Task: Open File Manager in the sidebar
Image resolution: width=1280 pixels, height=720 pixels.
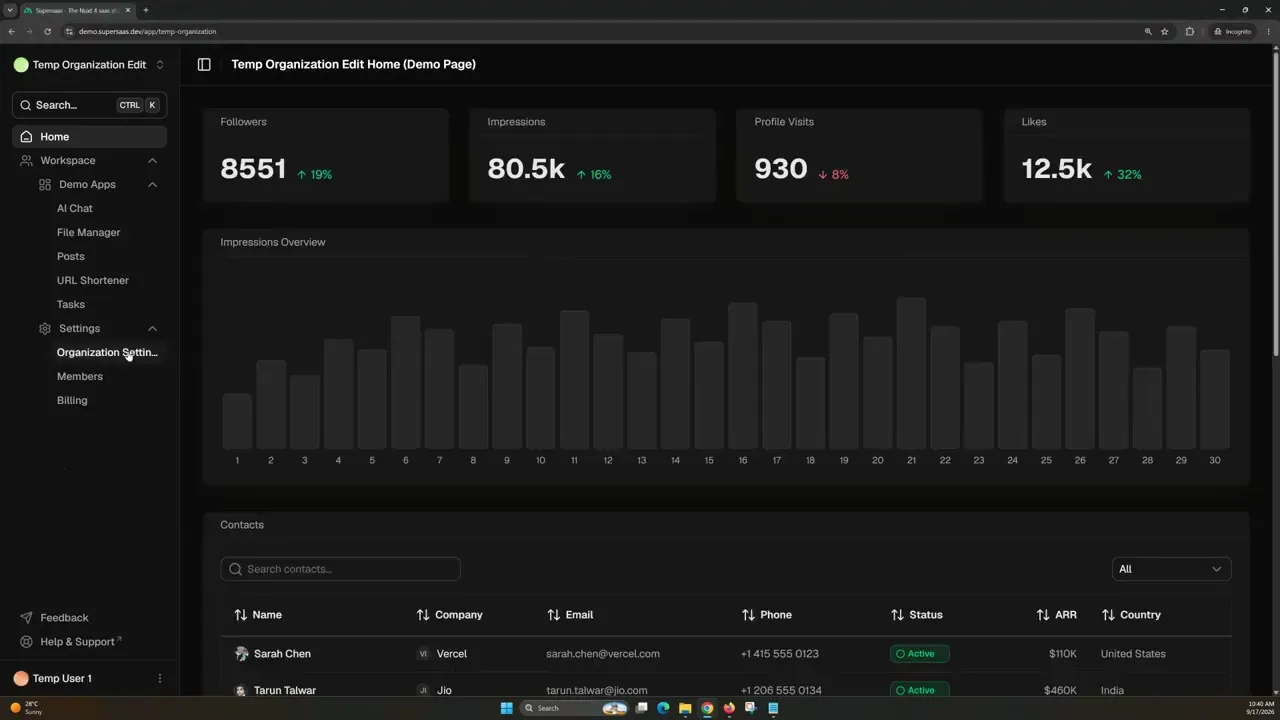Action: [x=88, y=232]
